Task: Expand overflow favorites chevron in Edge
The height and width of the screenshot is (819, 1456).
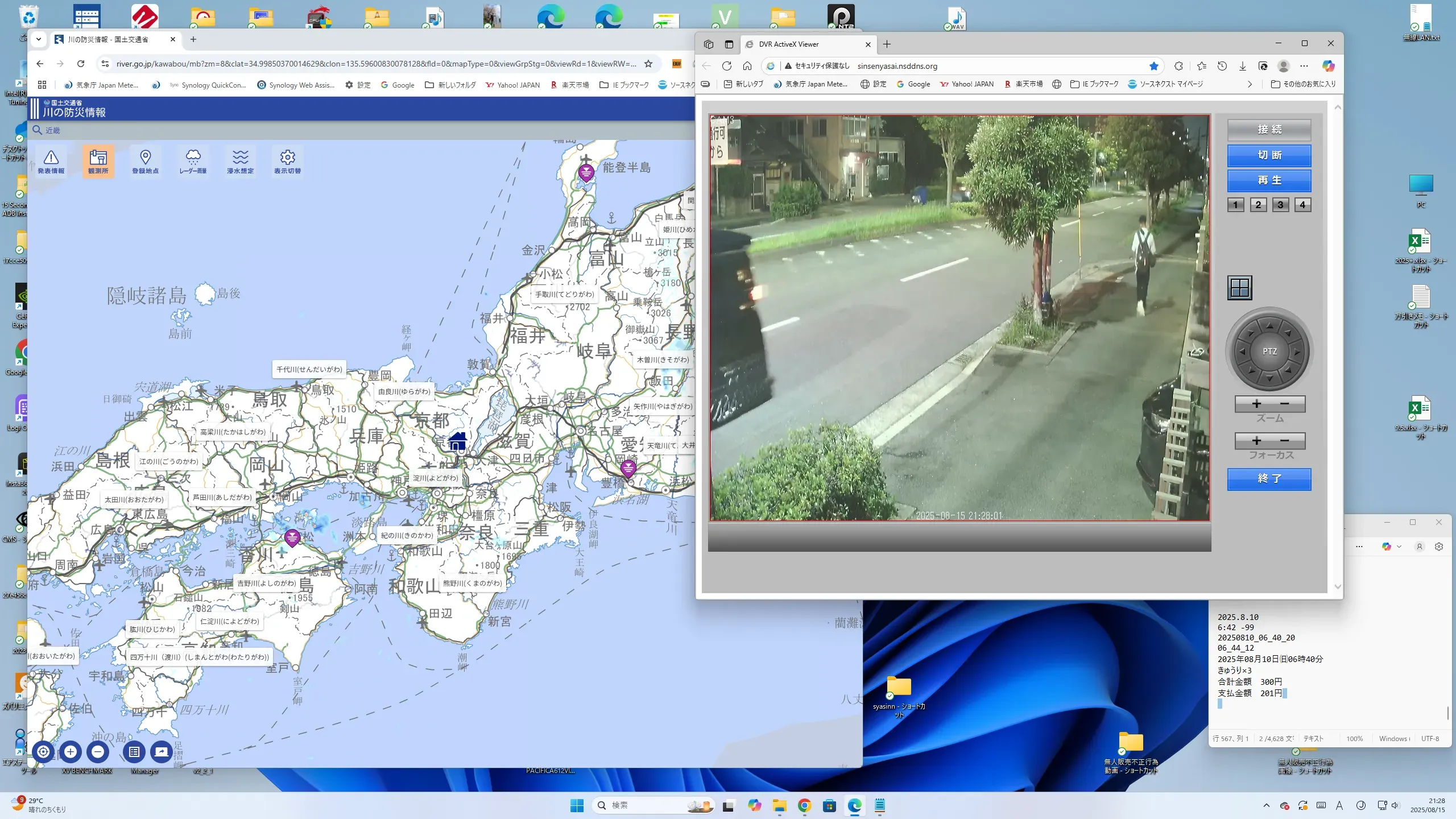Action: click(1250, 84)
